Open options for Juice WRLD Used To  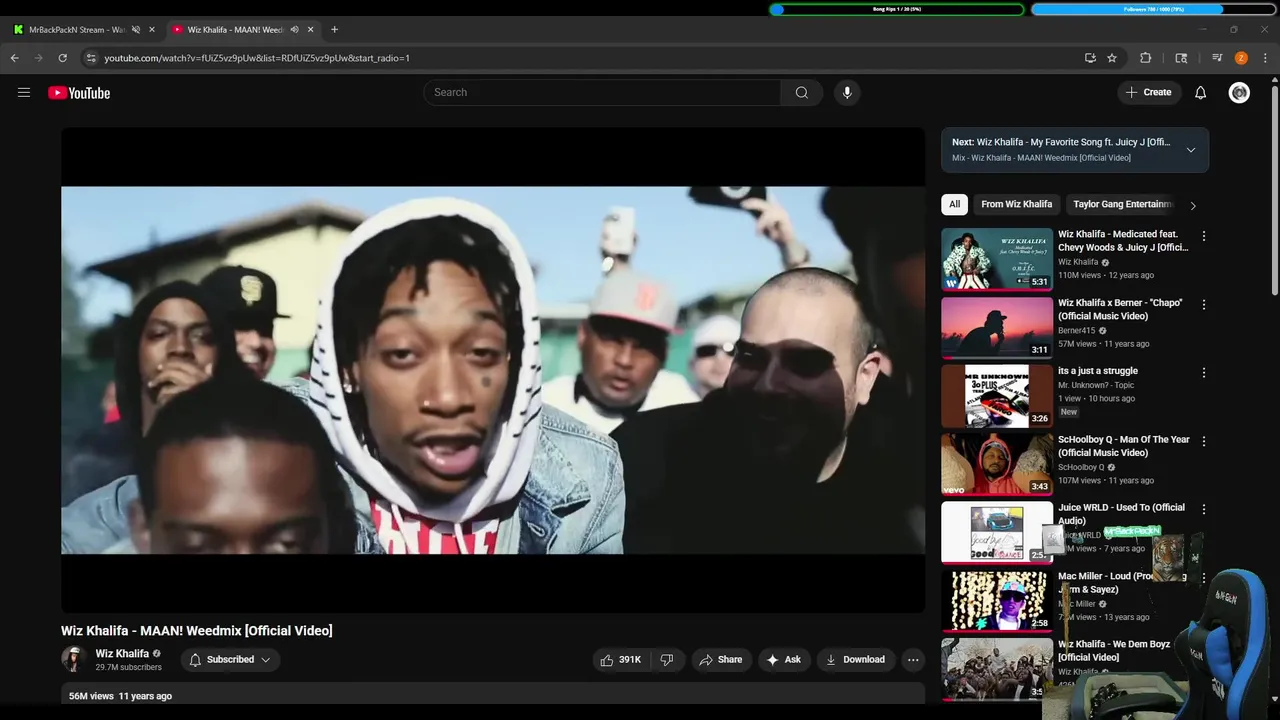pyautogui.click(x=1204, y=509)
